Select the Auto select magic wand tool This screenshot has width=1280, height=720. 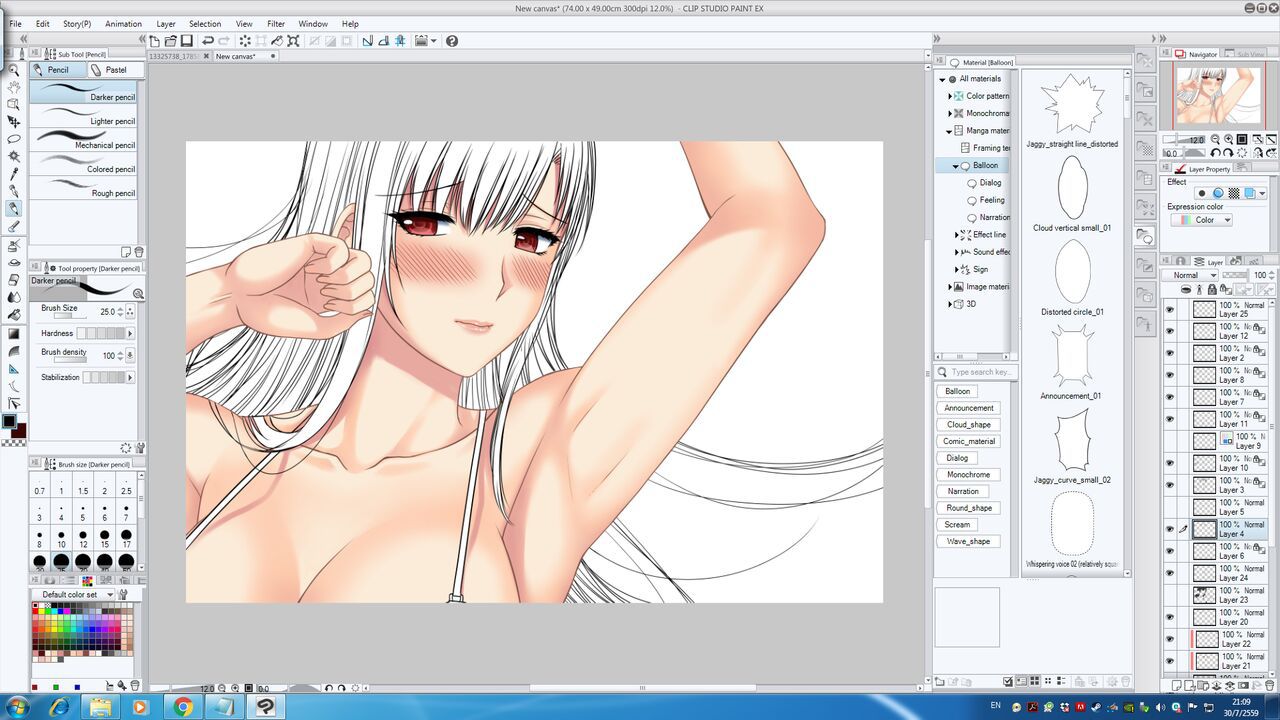click(x=14, y=156)
